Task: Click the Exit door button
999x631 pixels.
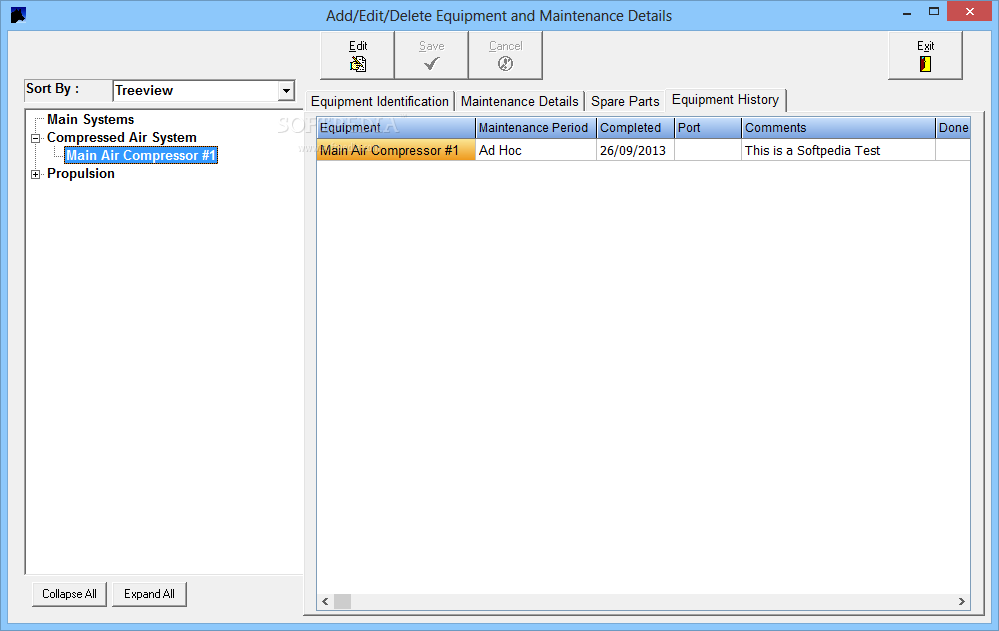Action: click(x=925, y=55)
